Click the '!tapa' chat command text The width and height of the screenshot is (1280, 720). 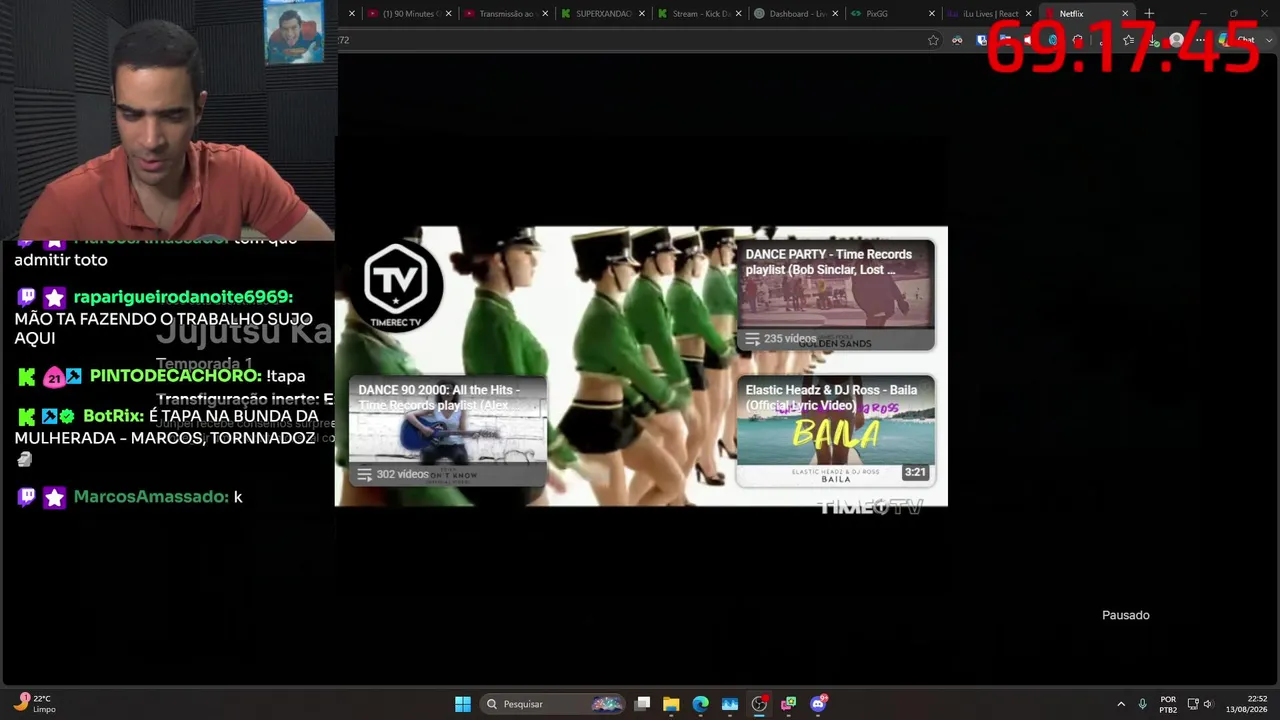[286, 376]
